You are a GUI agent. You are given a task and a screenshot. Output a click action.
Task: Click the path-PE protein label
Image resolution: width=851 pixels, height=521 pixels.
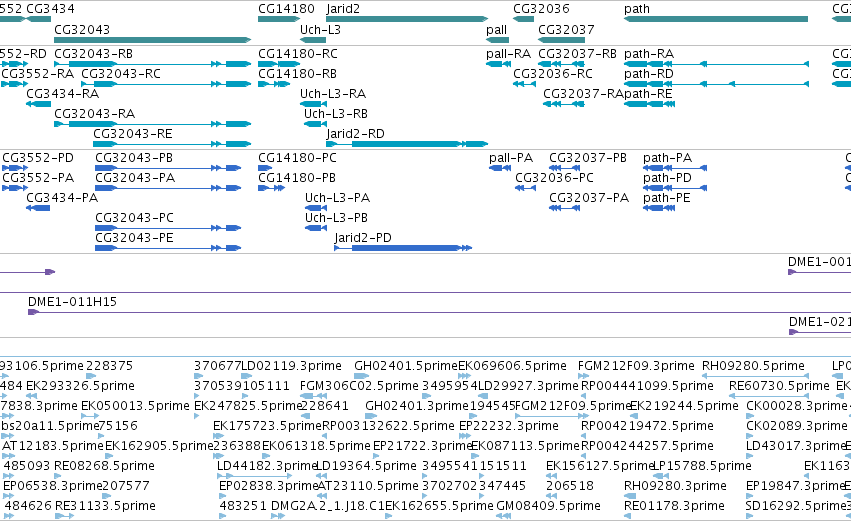[x=666, y=198]
